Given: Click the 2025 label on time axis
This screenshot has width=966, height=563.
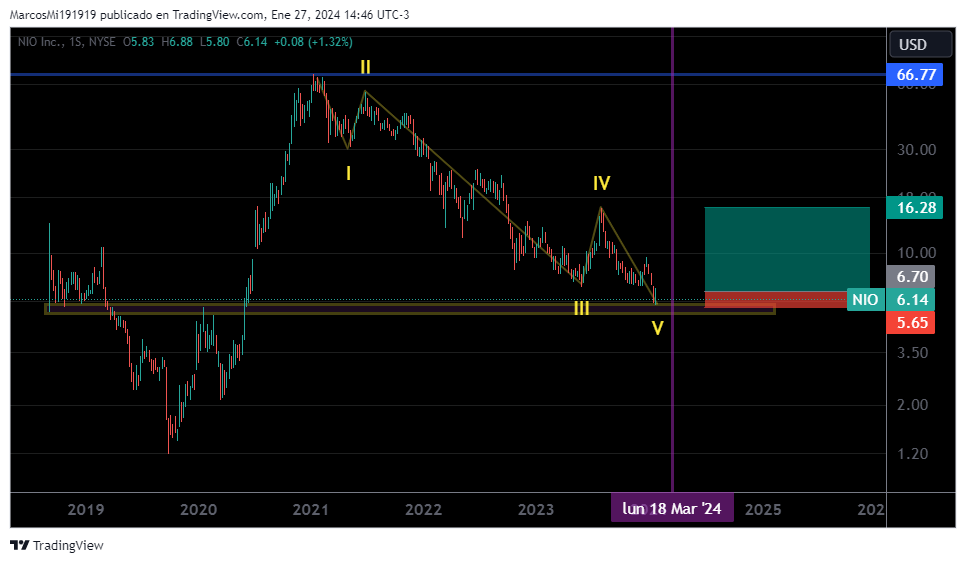Looking at the screenshot, I should 763,509.
